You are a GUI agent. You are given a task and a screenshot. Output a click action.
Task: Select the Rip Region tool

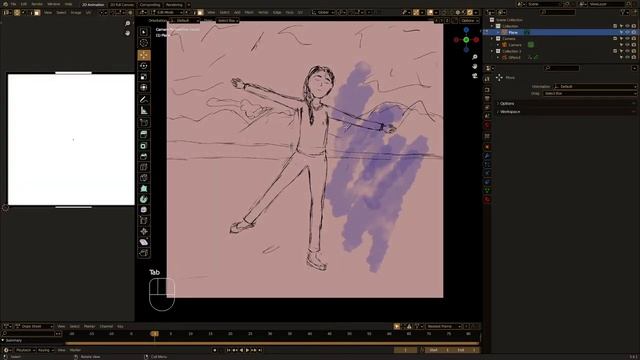[x=144, y=253]
